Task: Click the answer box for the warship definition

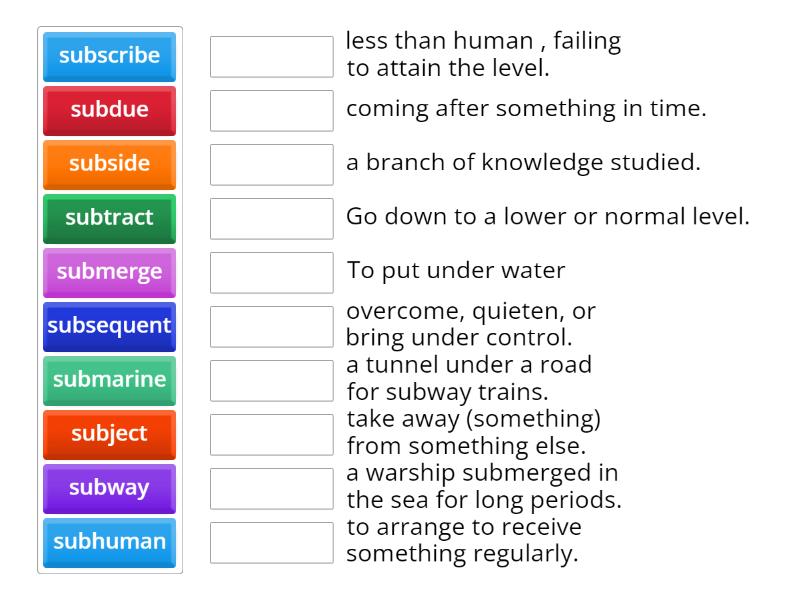Action: pos(271,488)
